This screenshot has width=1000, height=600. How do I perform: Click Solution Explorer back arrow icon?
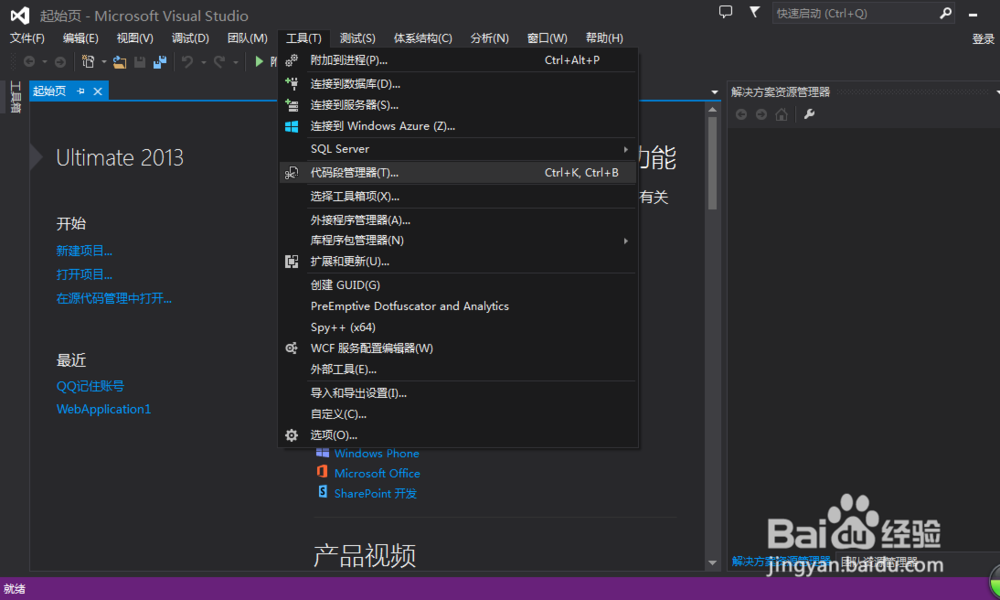point(741,114)
